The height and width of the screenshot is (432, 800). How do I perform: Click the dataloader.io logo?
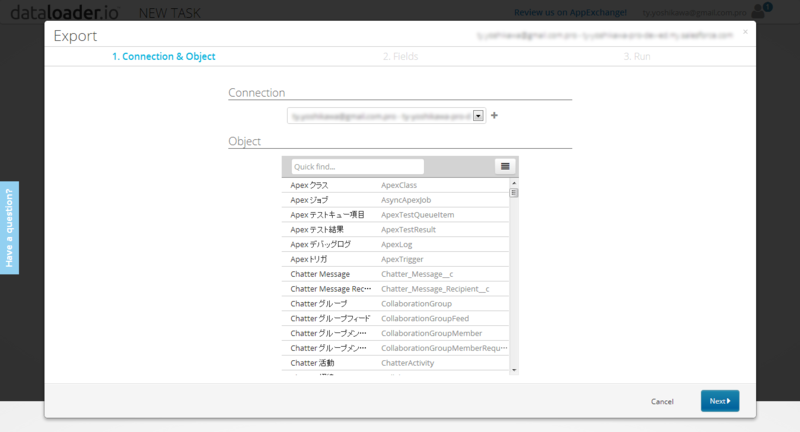pos(65,12)
